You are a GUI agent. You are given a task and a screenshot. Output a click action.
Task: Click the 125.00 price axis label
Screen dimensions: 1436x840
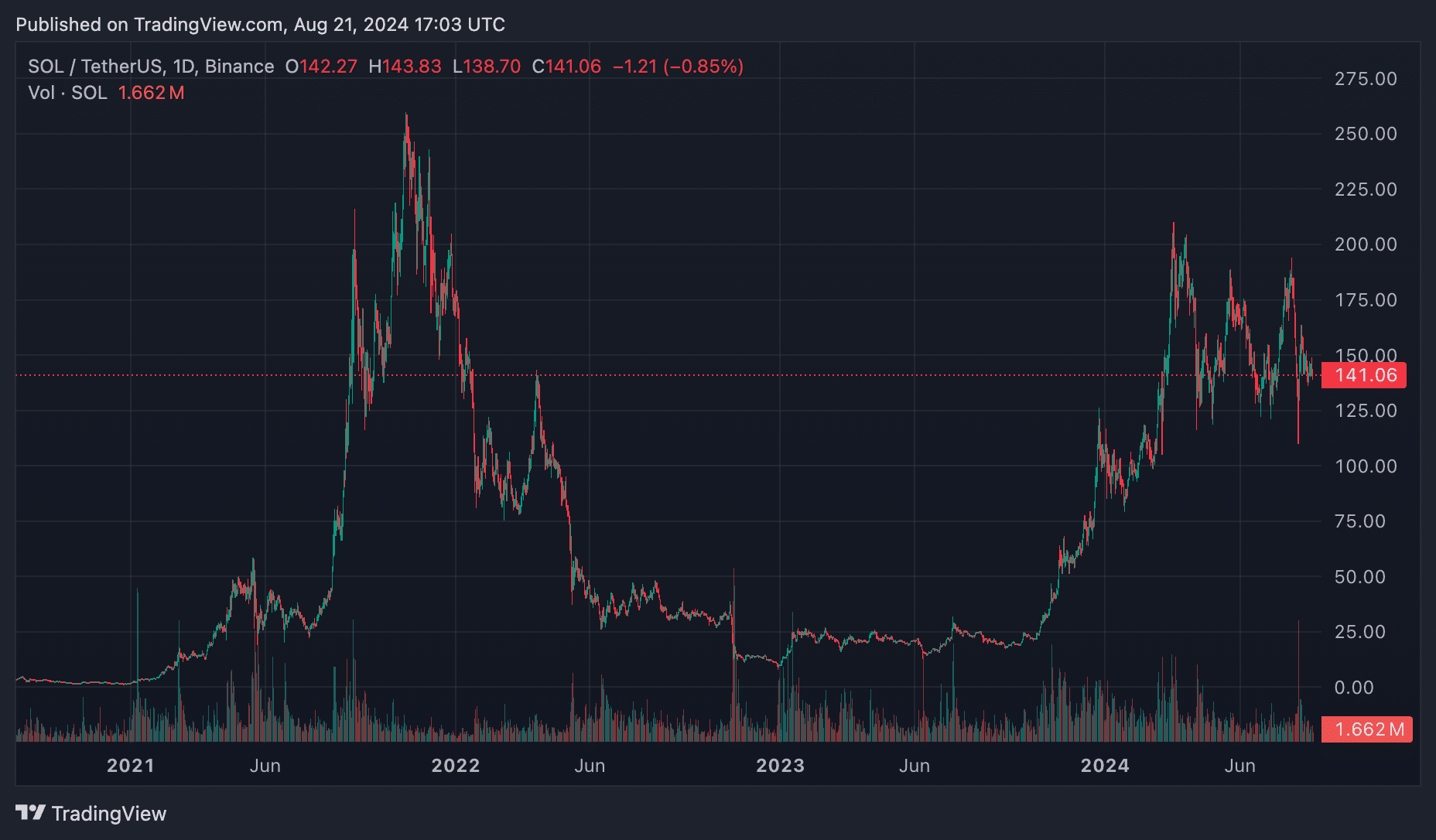point(1366,411)
